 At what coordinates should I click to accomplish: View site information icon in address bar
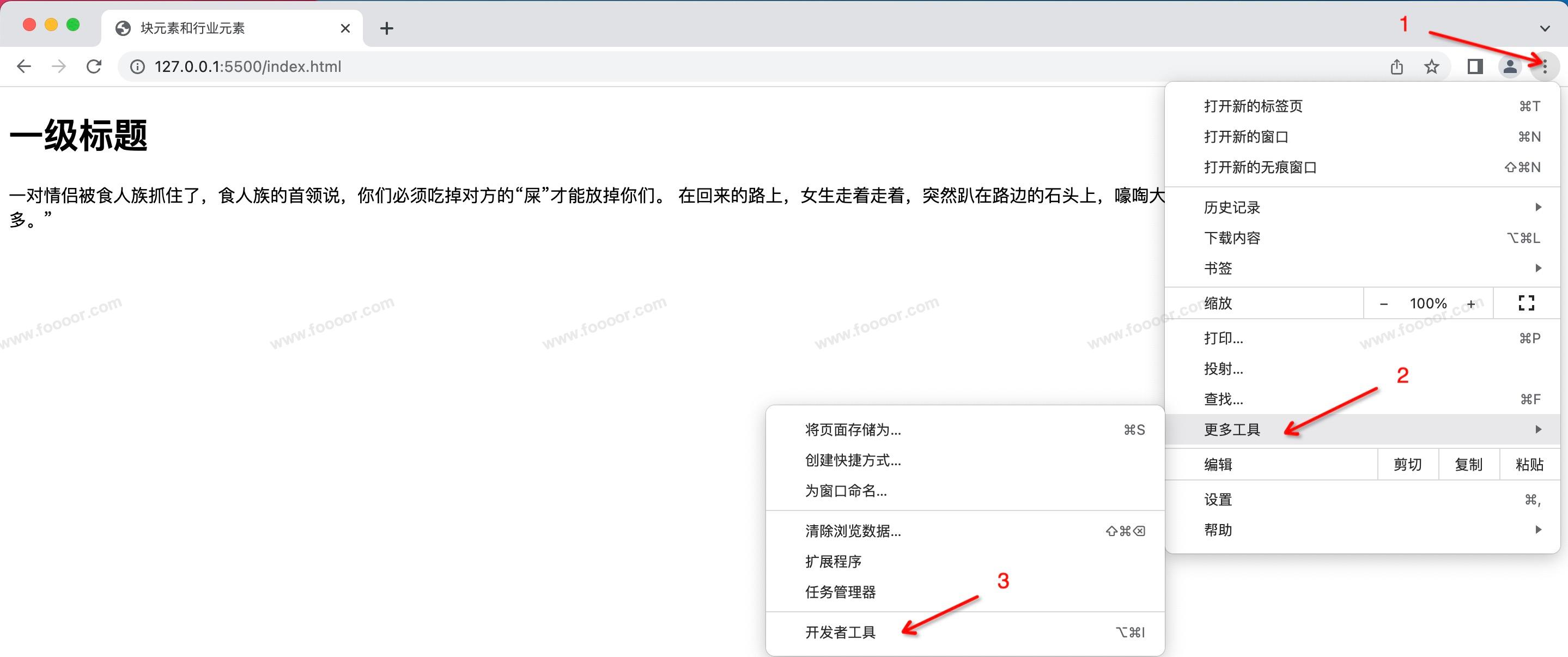[x=138, y=66]
